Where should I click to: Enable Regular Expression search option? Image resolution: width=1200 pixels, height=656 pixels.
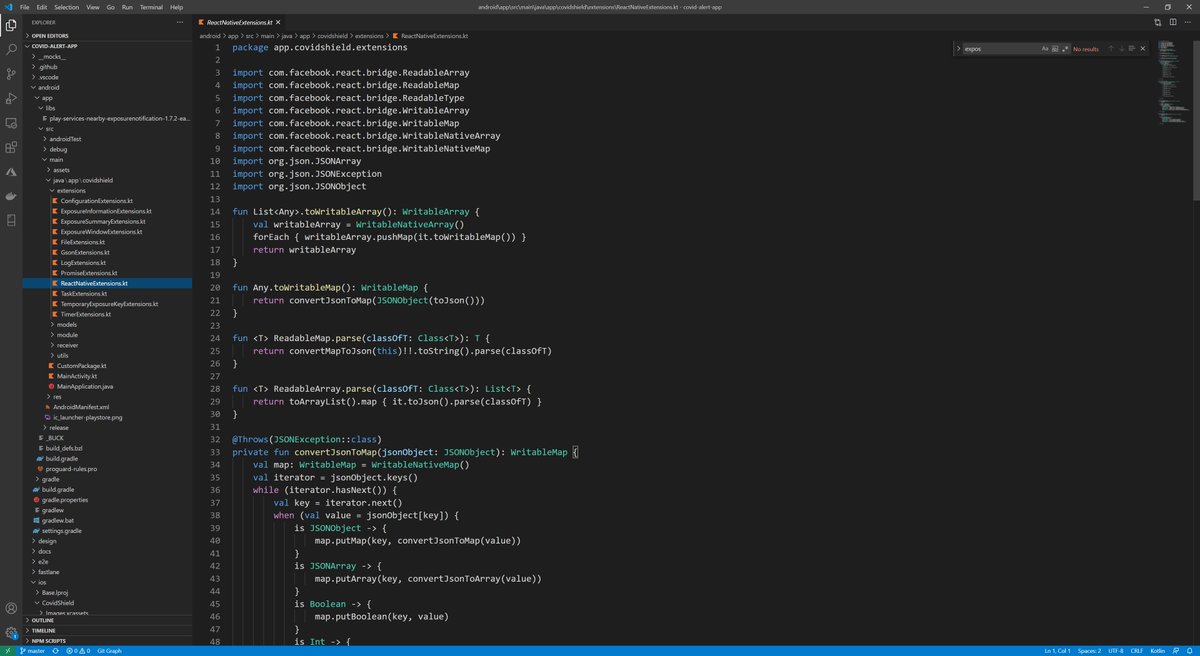(x=1064, y=48)
